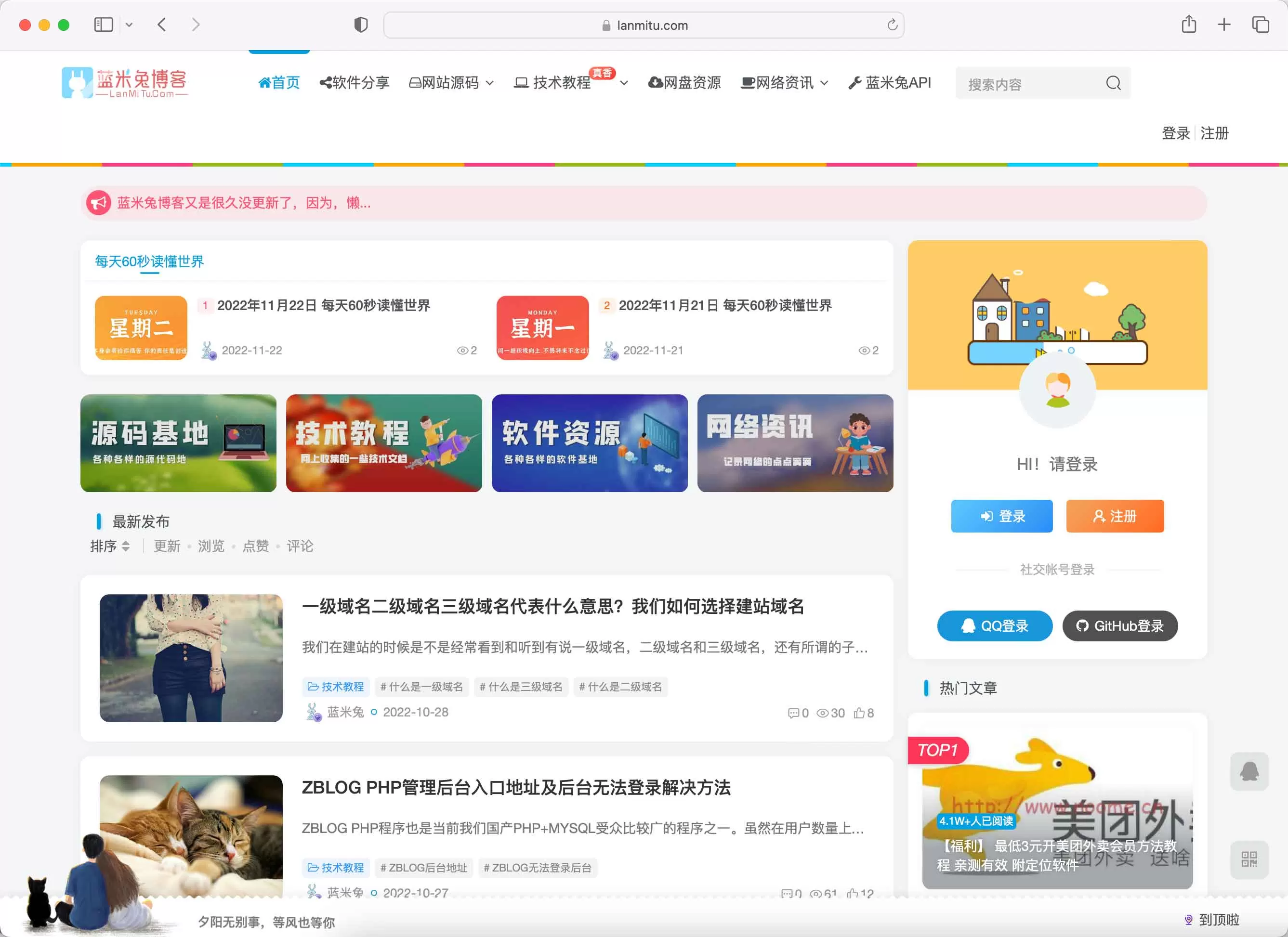This screenshot has width=1288, height=937.
Task: Open the domain article girl thumbnail
Action: (x=191, y=658)
